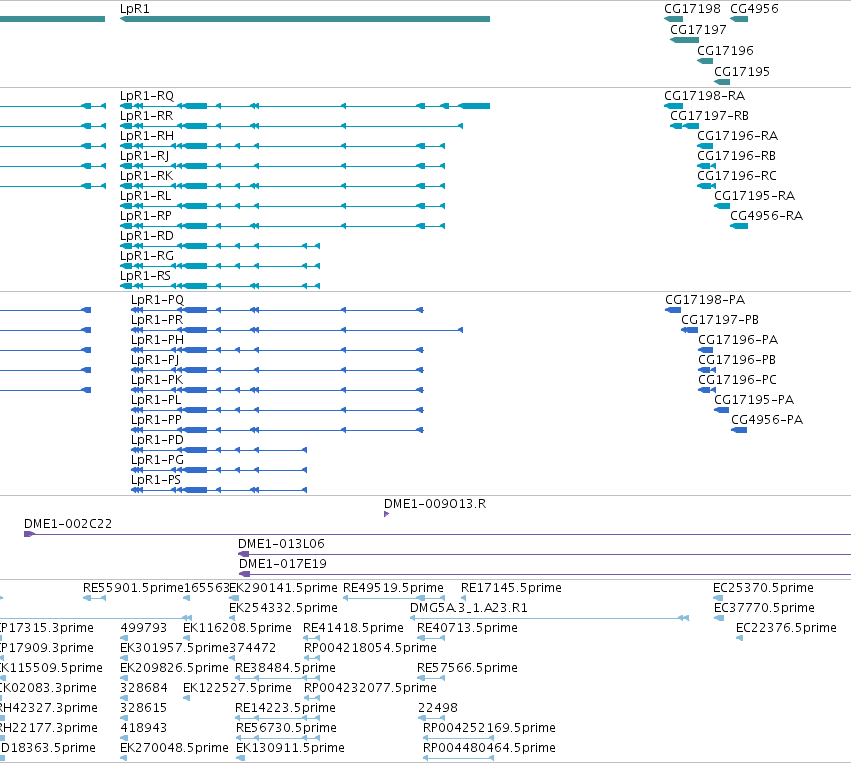Image resolution: width=851 pixels, height=763 pixels.
Task: Click transcript LpR1-RR
Action: tap(291, 126)
